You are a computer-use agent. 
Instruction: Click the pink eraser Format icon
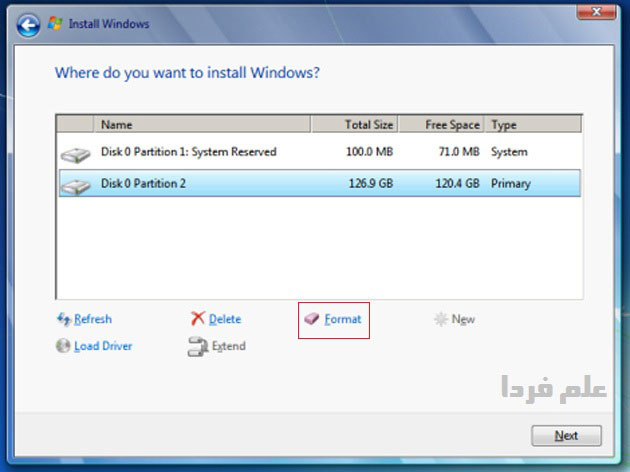pos(312,320)
